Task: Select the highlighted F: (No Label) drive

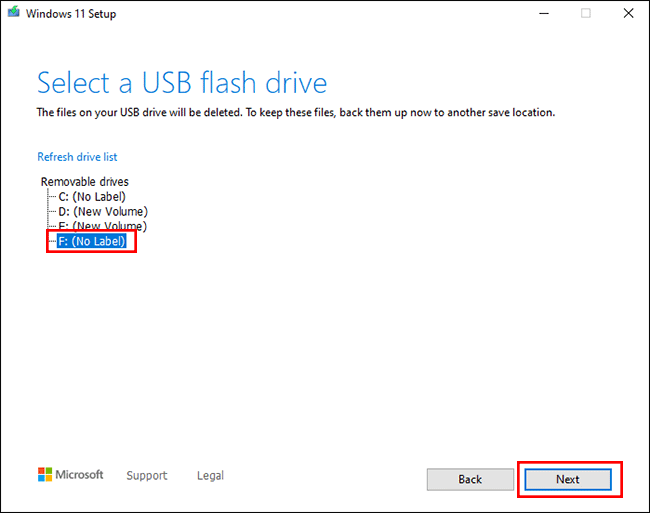Action: 91,242
